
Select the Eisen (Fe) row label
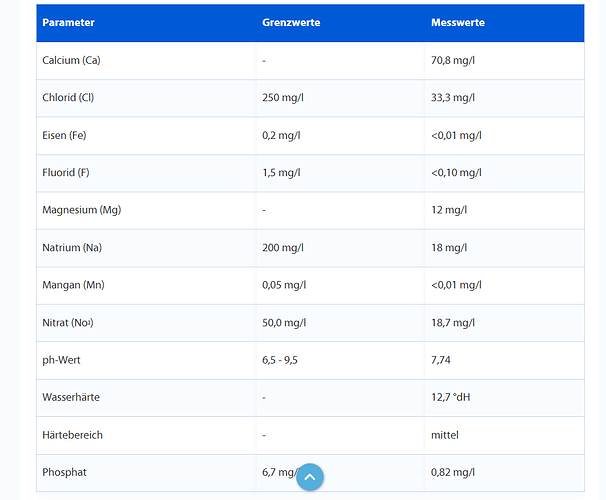[64, 135]
